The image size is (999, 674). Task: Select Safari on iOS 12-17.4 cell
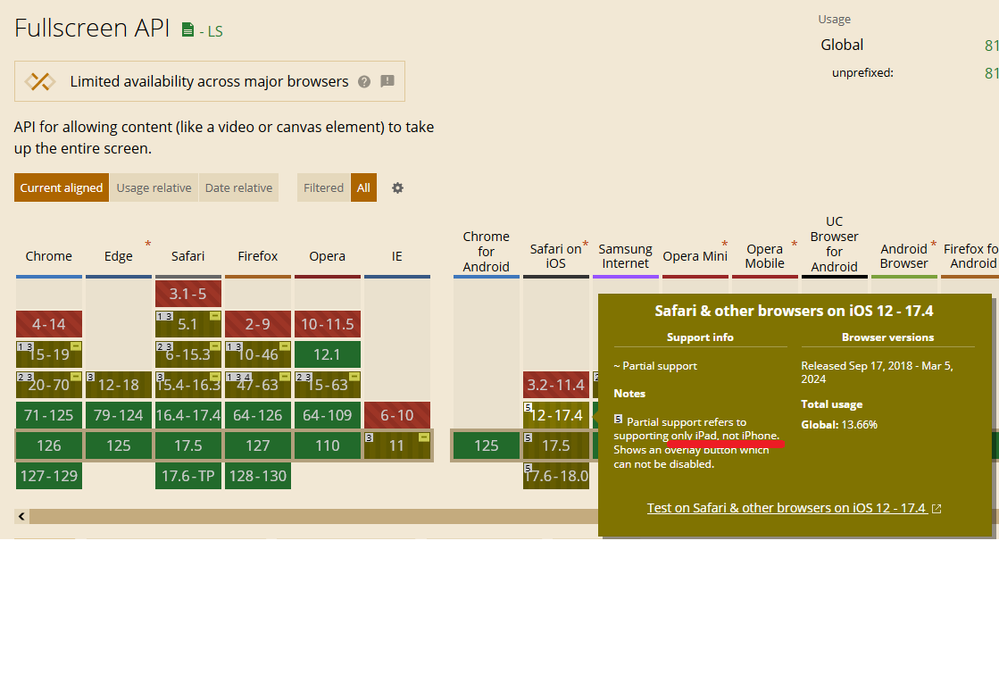coord(556,415)
